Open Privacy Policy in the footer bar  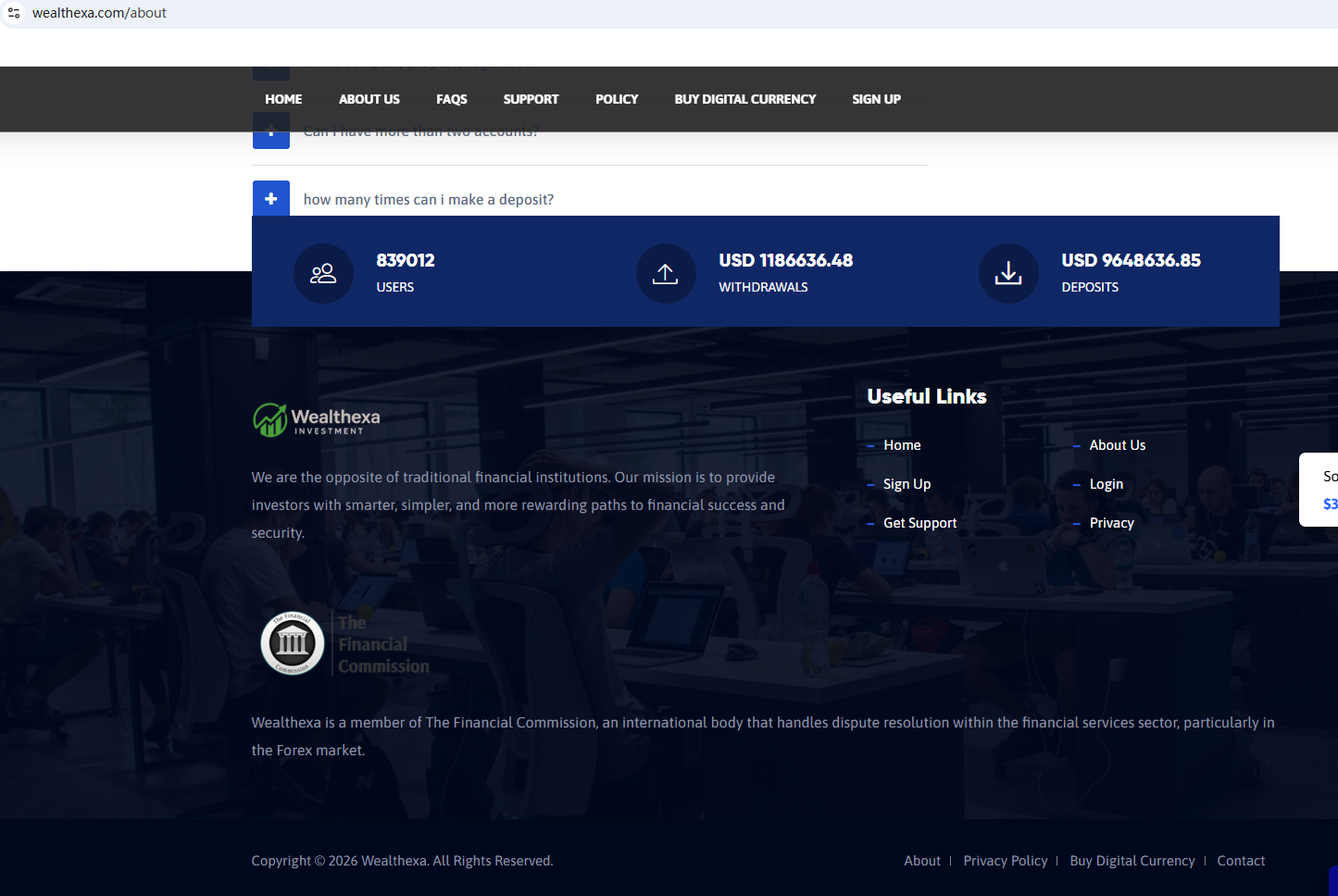pyautogui.click(x=1005, y=861)
